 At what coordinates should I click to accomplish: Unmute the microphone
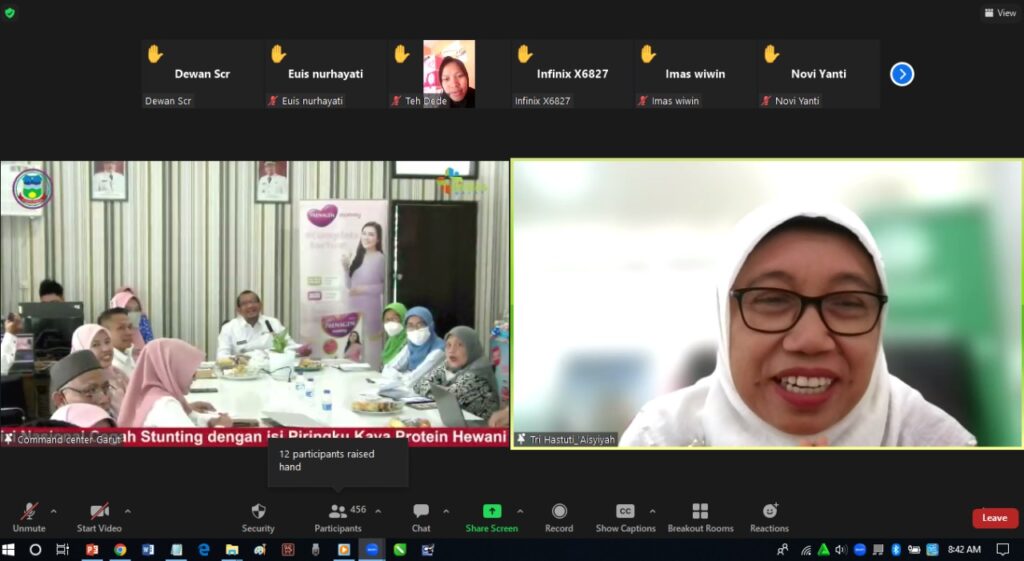coord(29,516)
